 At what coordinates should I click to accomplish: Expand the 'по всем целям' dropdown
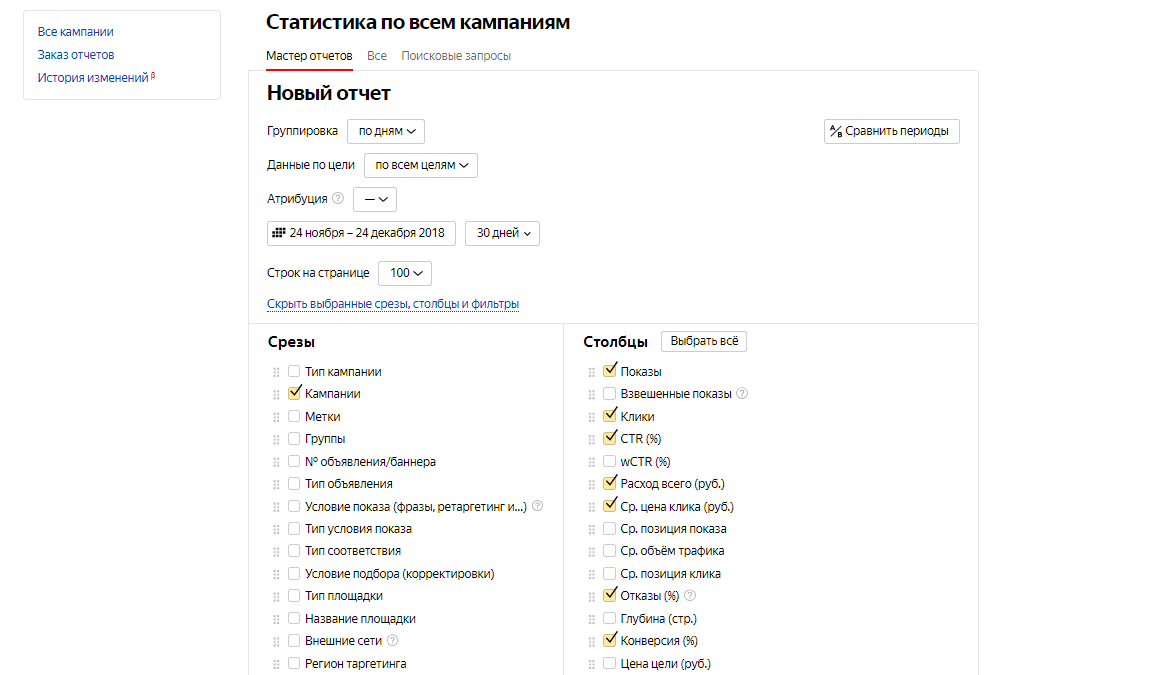420,165
